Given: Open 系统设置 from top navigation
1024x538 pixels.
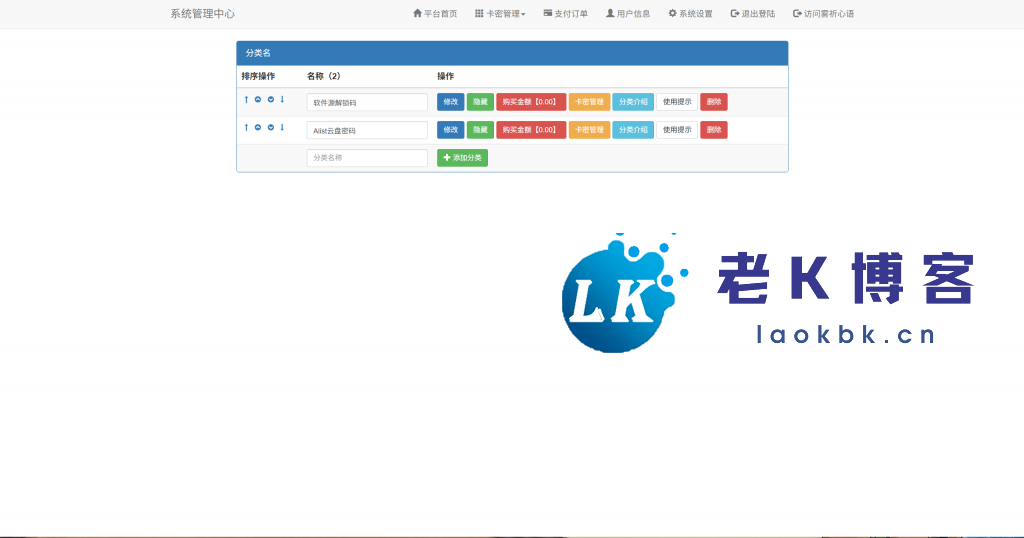Looking at the screenshot, I should (x=690, y=14).
